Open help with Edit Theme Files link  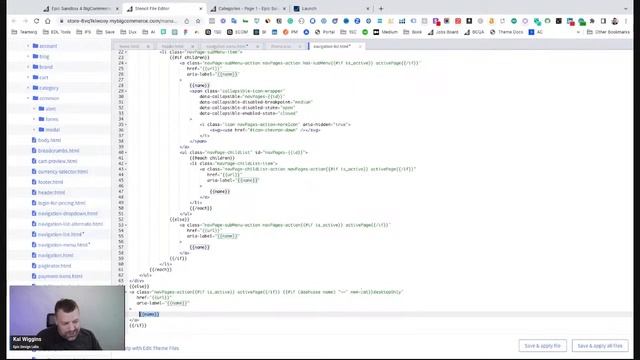click(x=152, y=348)
